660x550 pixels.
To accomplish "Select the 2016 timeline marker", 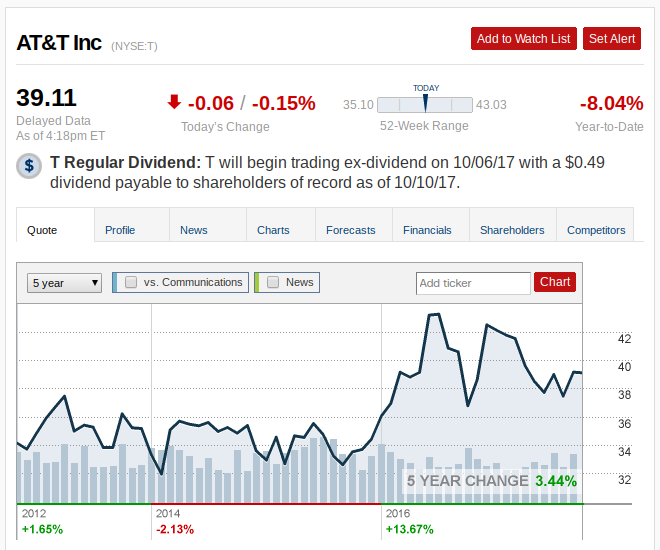I will click(x=398, y=513).
